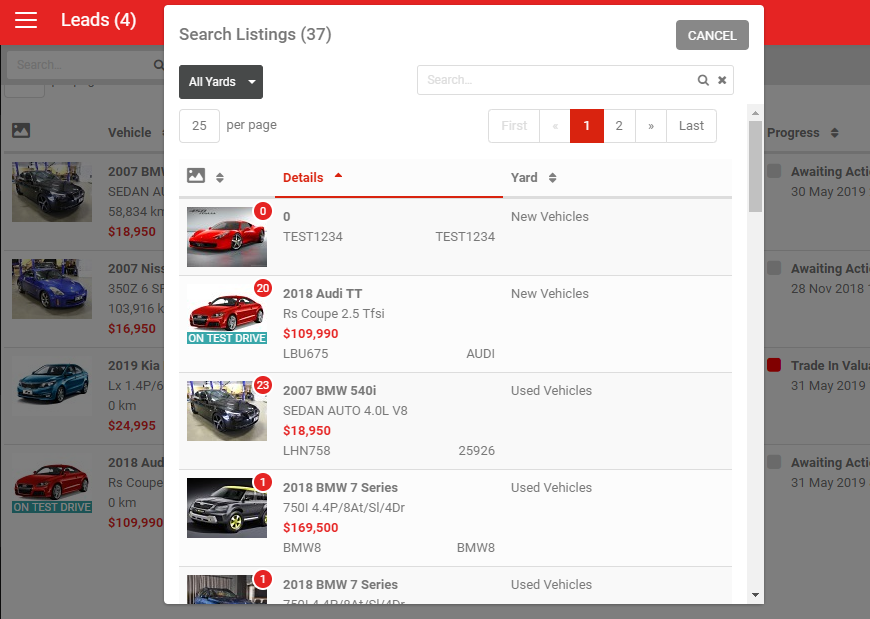
Task: Click the BMW8 registration text
Action: [302, 547]
